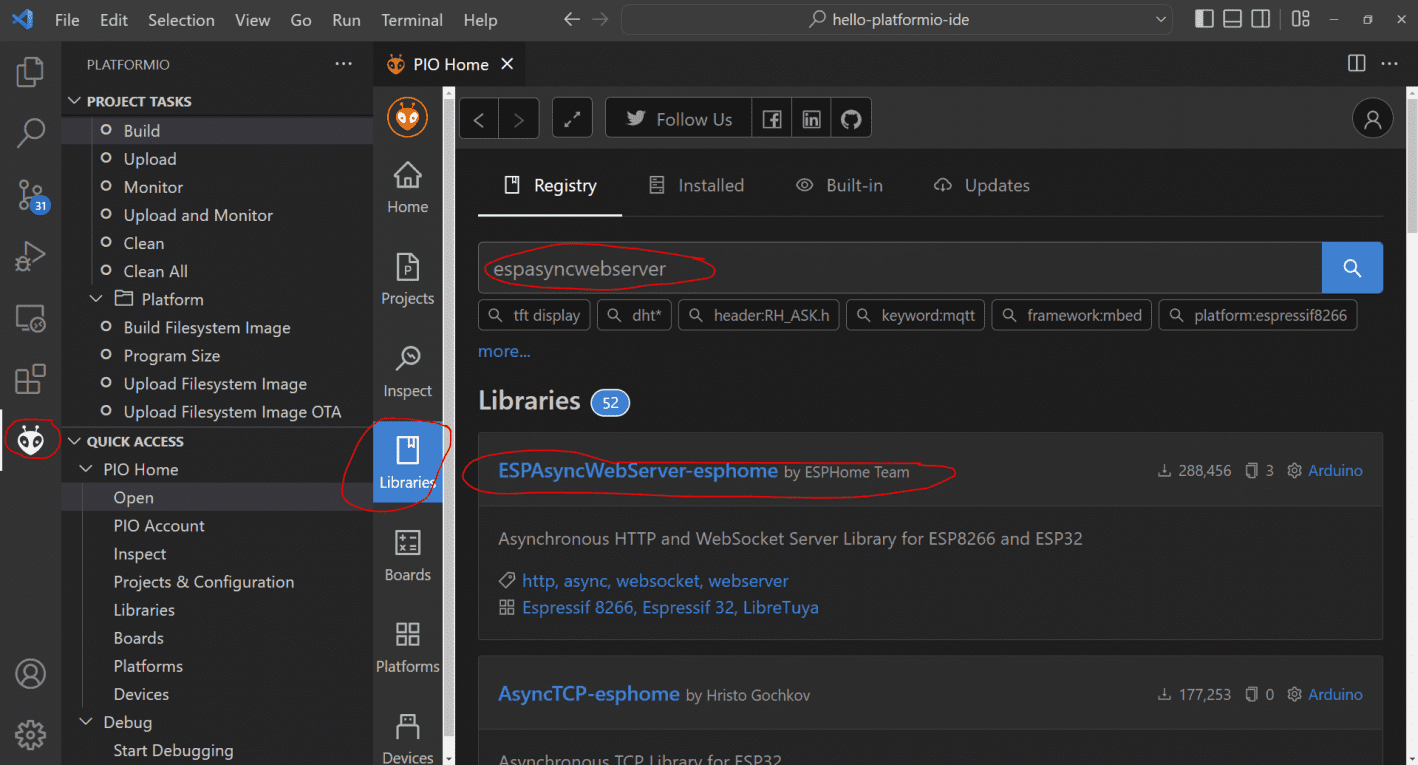Switch to the Installed libraries tab

pos(696,185)
